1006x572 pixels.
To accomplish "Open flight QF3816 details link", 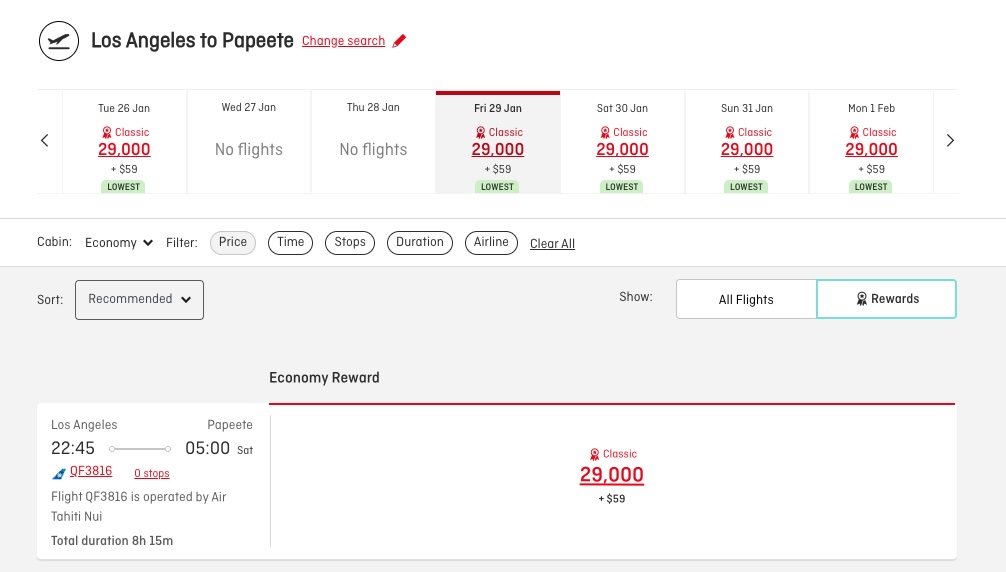I will click(91, 471).
